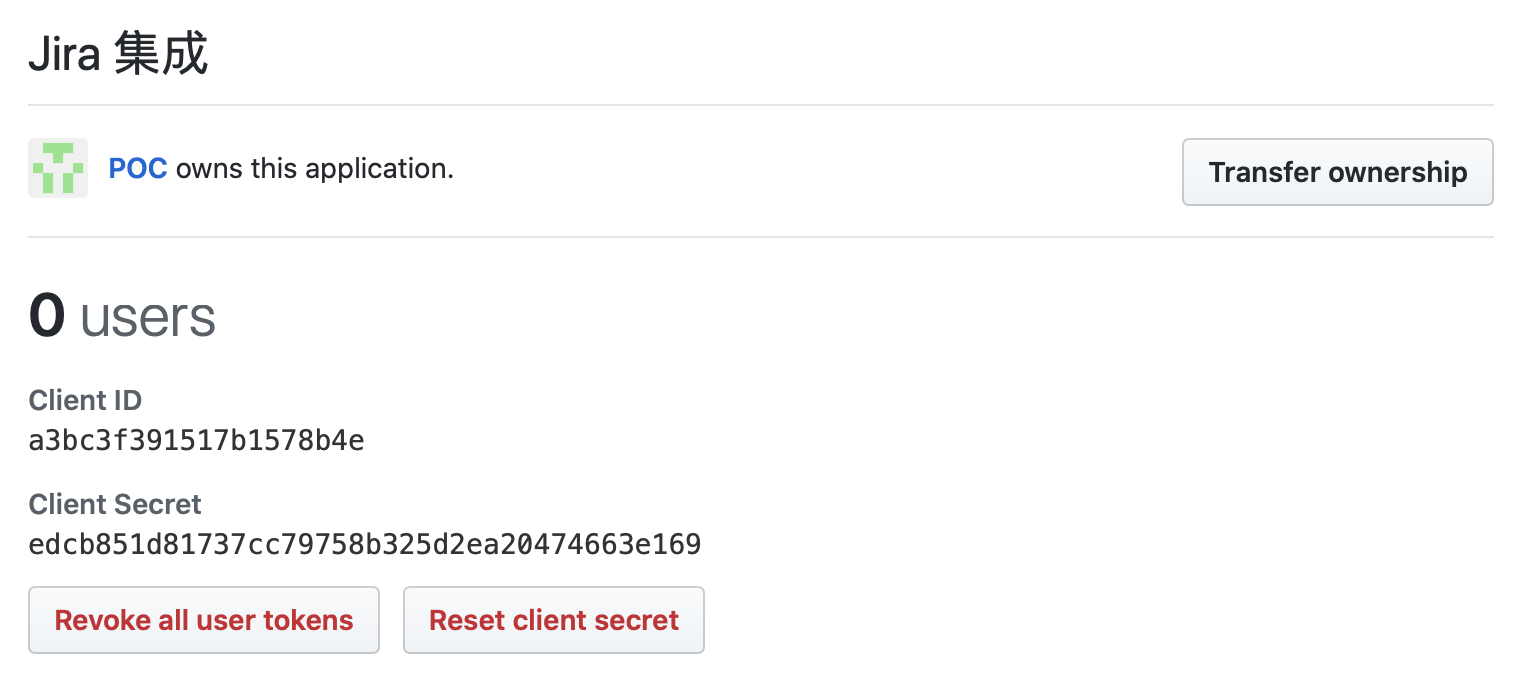Click the divider line below the heading
This screenshot has height=680, width=1530.
pyautogui.click(x=760, y=105)
